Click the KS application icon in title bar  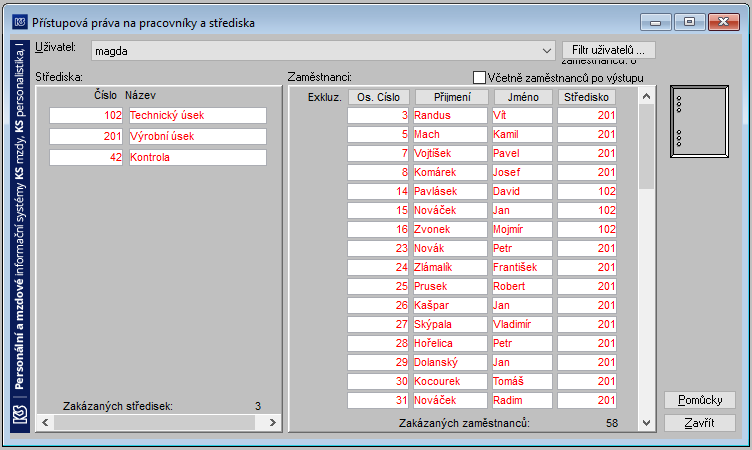[x=20, y=22]
